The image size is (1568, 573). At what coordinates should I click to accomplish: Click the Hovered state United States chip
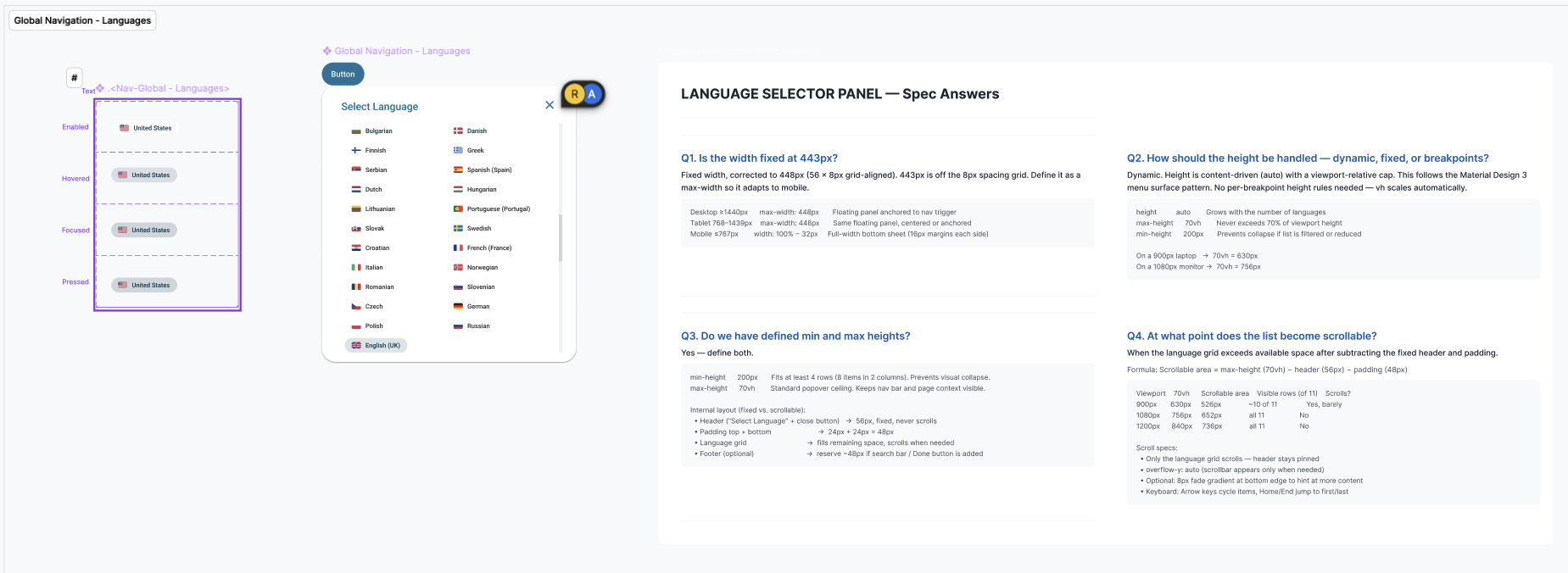coord(144,175)
